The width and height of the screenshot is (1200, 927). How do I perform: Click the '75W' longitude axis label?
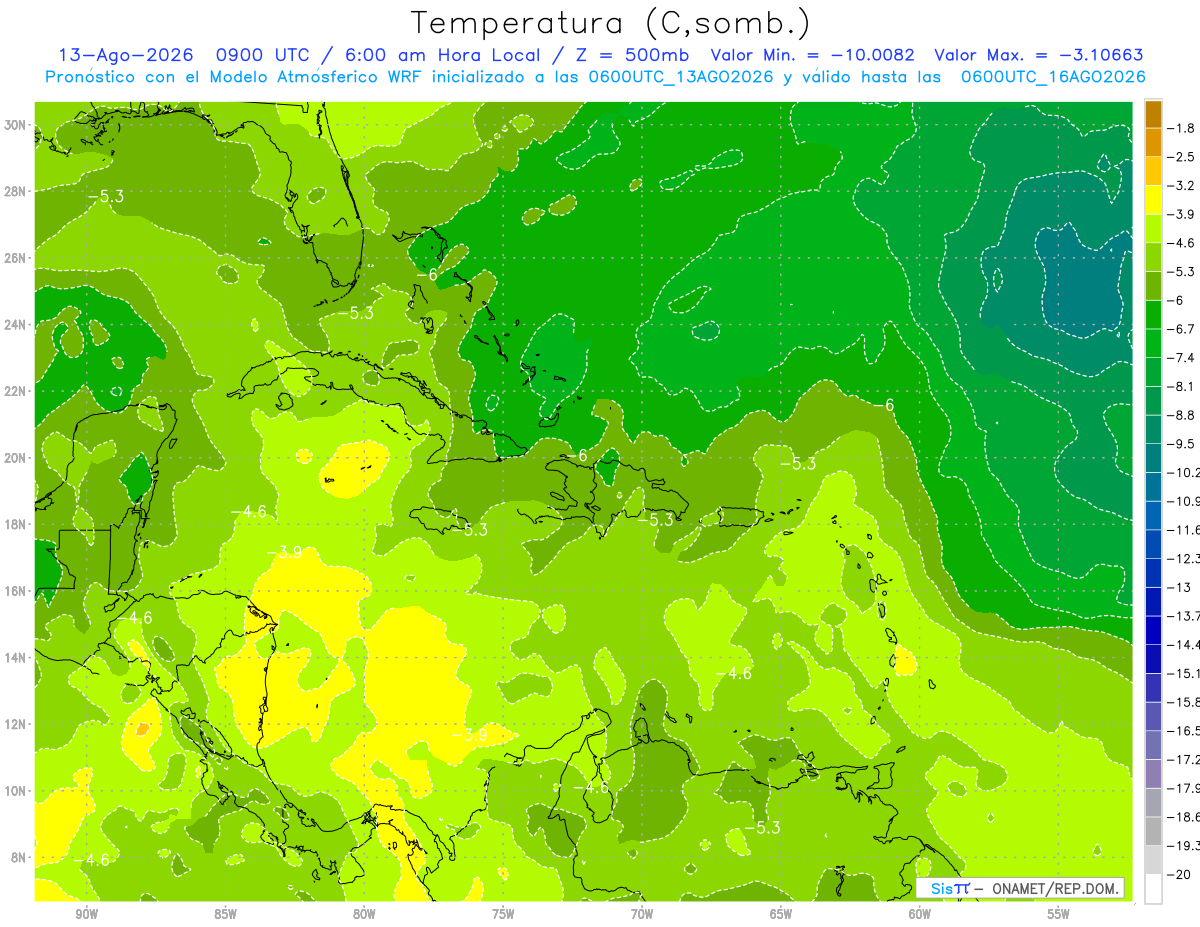click(x=503, y=915)
